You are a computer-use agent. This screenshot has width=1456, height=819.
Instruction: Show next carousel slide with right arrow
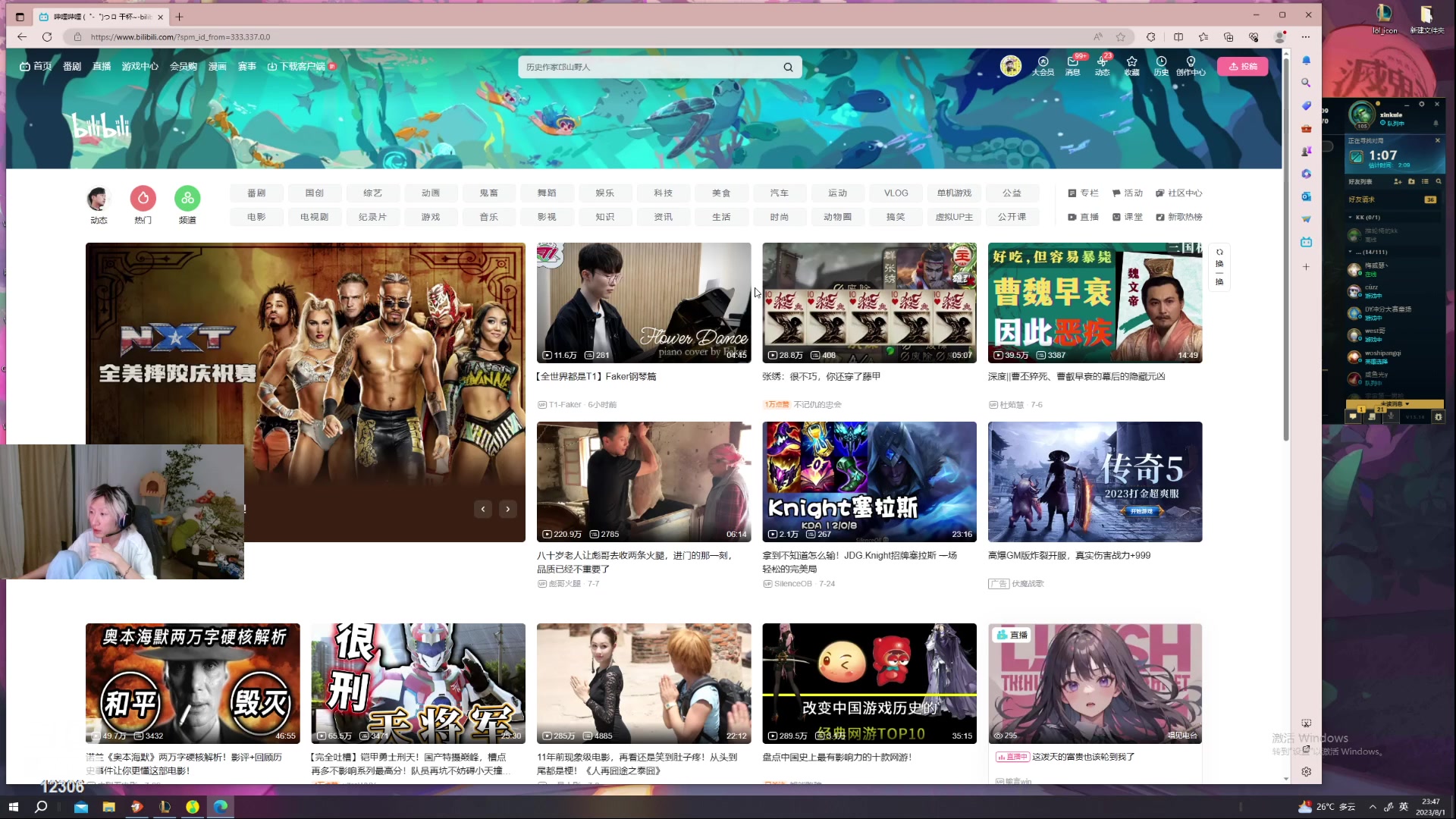click(508, 509)
